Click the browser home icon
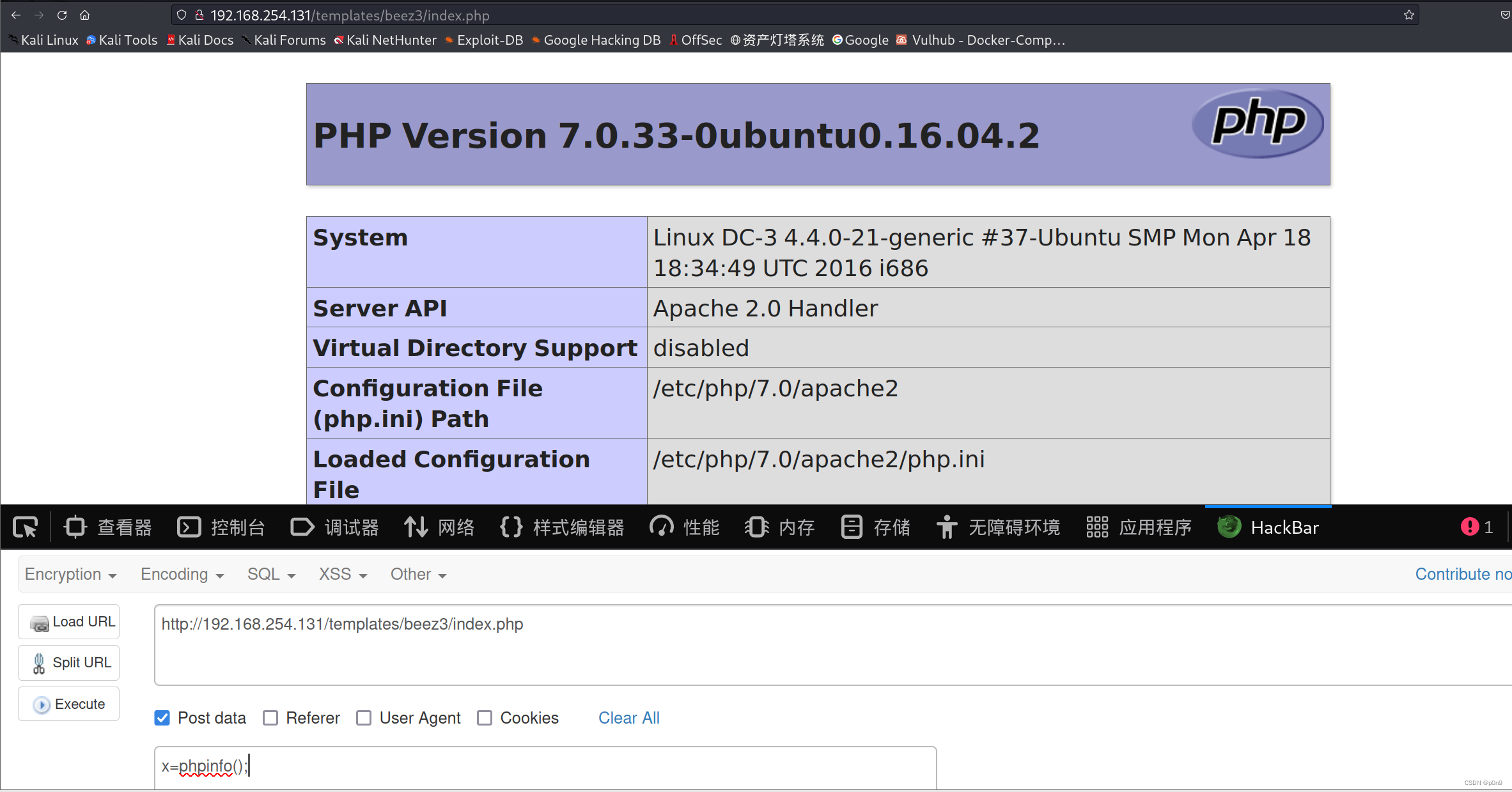The width and height of the screenshot is (1512, 792). tap(84, 15)
